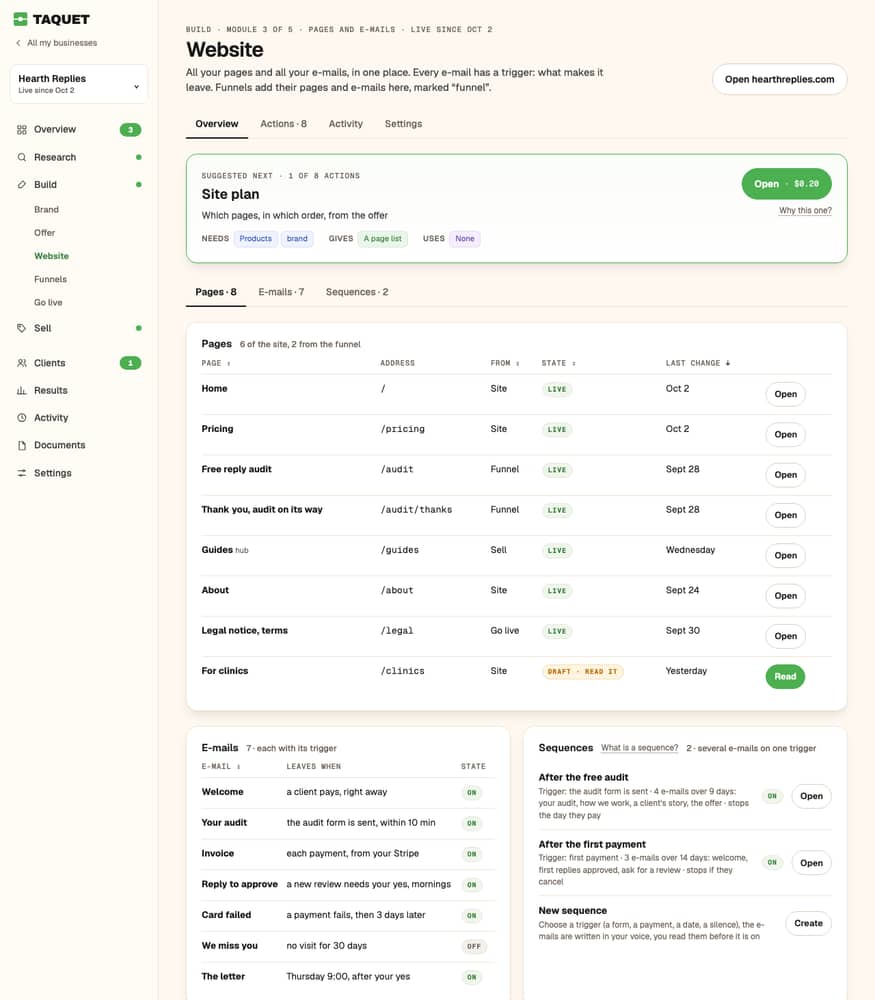The width and height of the screenshot is (875, 1000).
Task: Sort pages by the FROM column
Action: (504, 363)
